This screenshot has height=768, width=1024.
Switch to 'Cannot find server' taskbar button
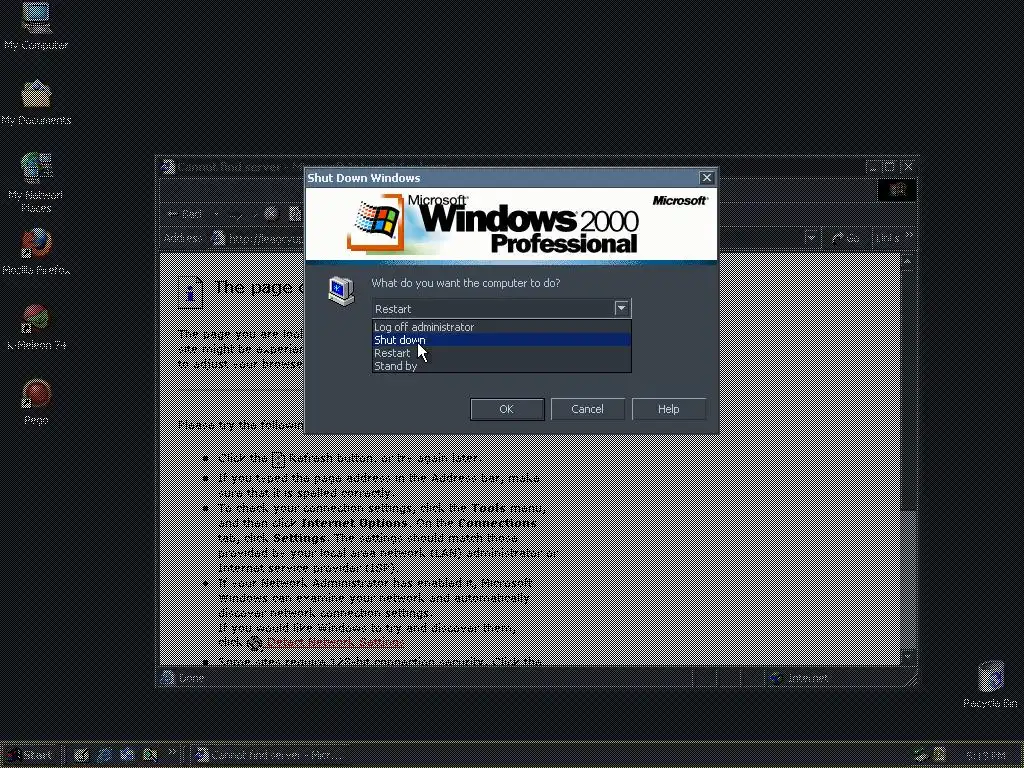click(x=269, y=755)
